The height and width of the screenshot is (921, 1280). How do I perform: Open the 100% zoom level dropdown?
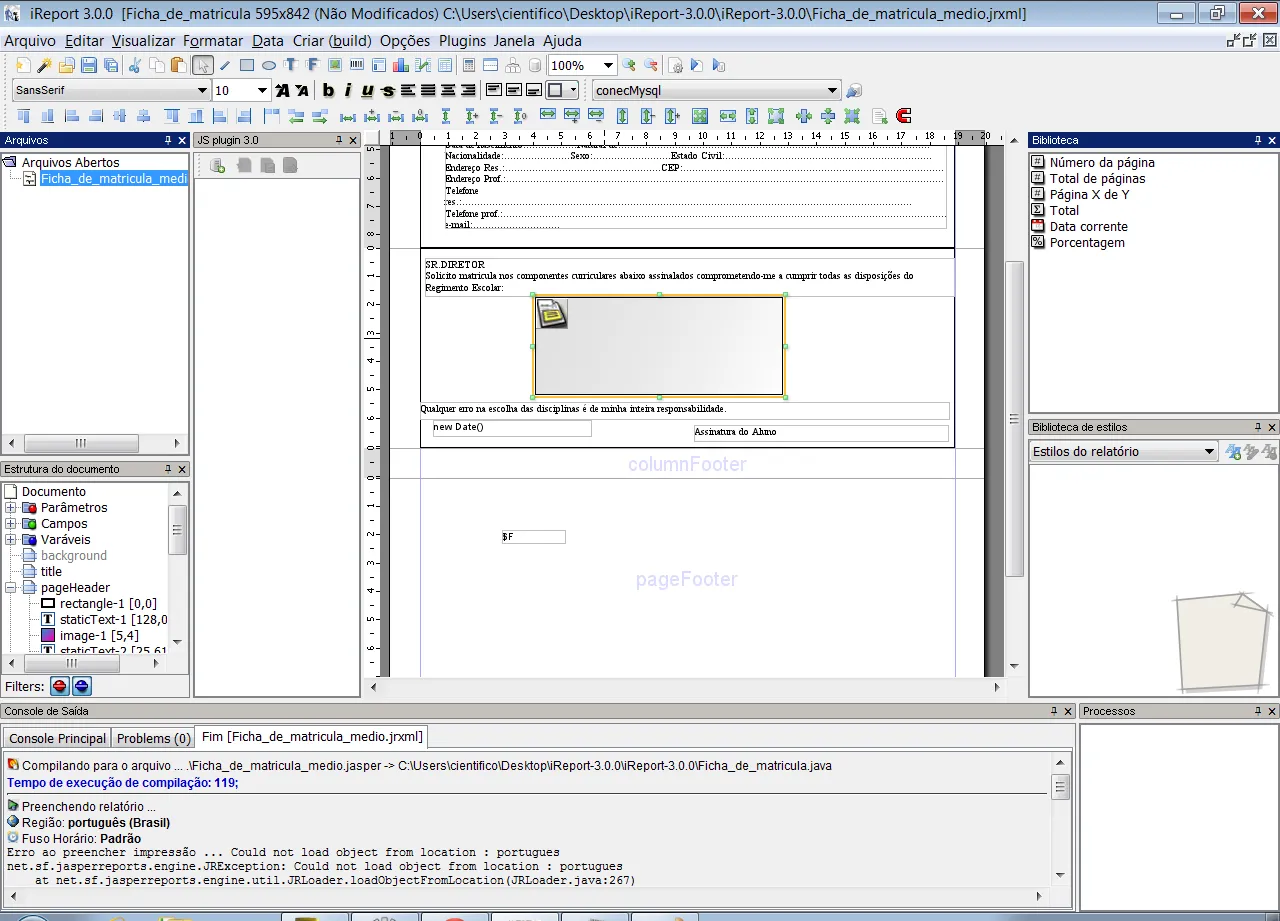(607, 66)
